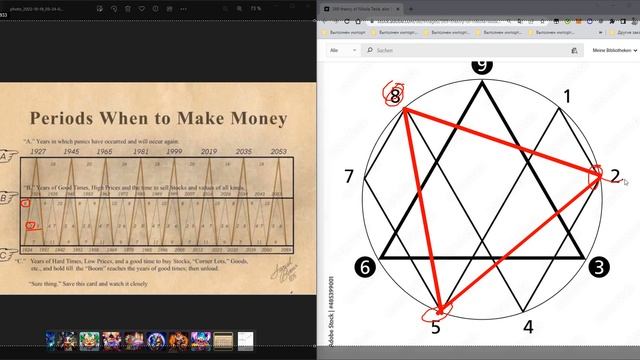
Task: Open a new browser tab
Action: [x=411, y=9]
